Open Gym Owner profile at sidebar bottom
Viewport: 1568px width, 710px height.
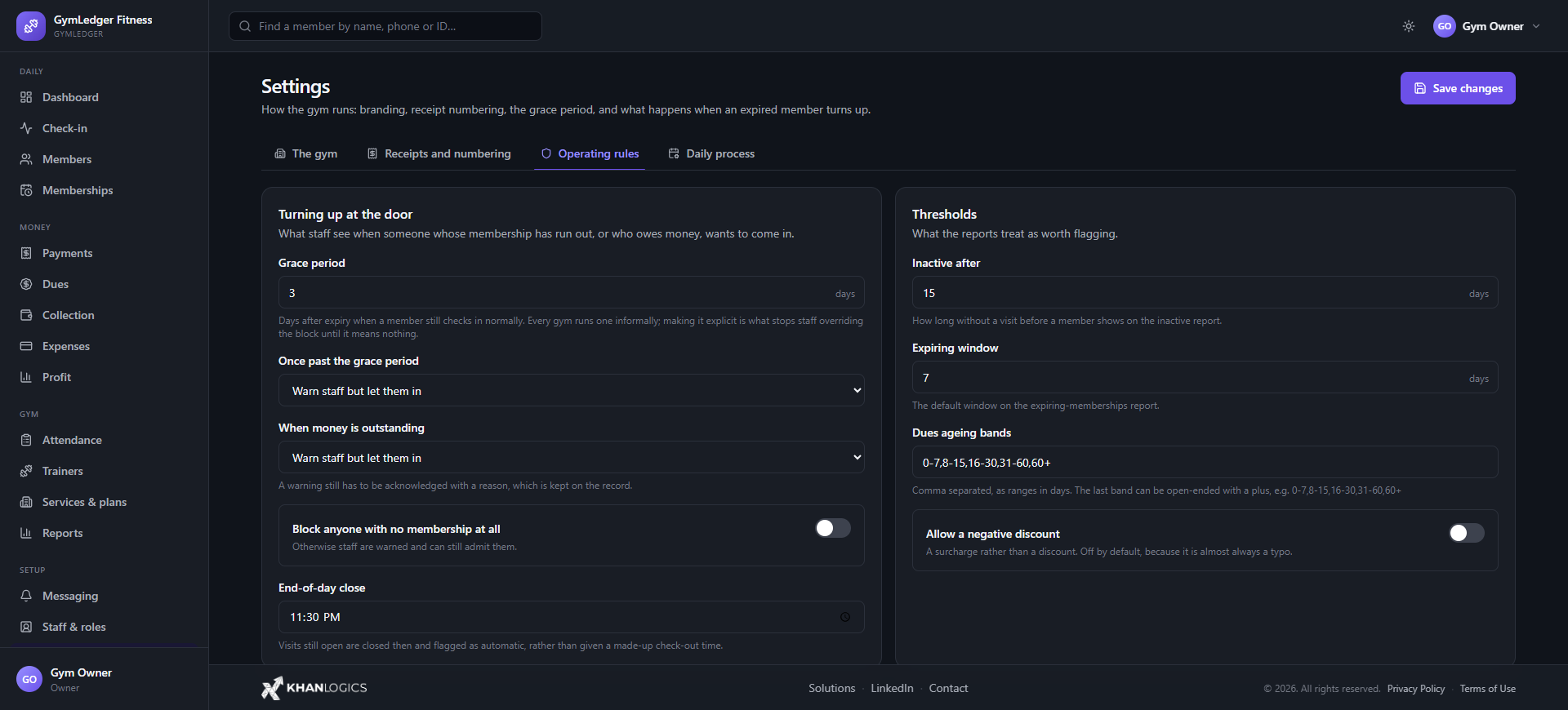pyautogui.click(x=104, y=679)
